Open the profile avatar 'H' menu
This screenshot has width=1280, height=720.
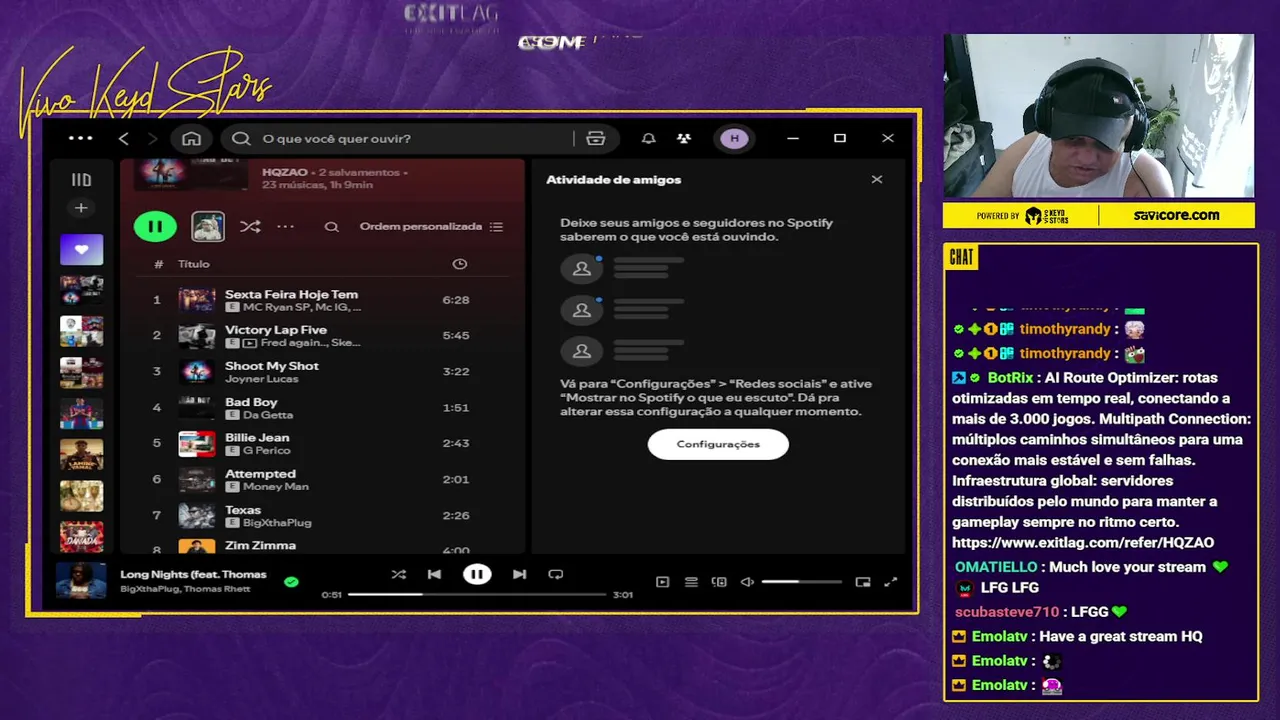coord(735,138)
